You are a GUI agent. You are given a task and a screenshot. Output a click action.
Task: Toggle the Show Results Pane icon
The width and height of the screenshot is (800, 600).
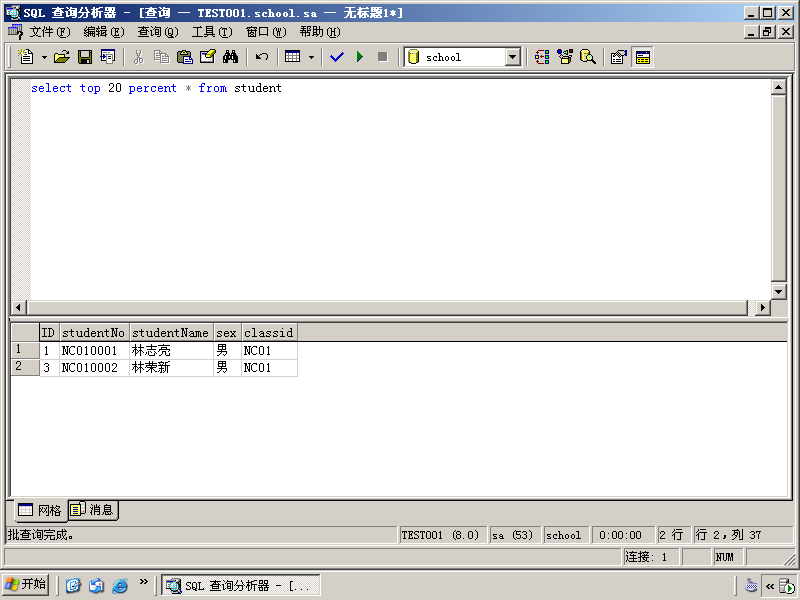click(x=642, y=57)
